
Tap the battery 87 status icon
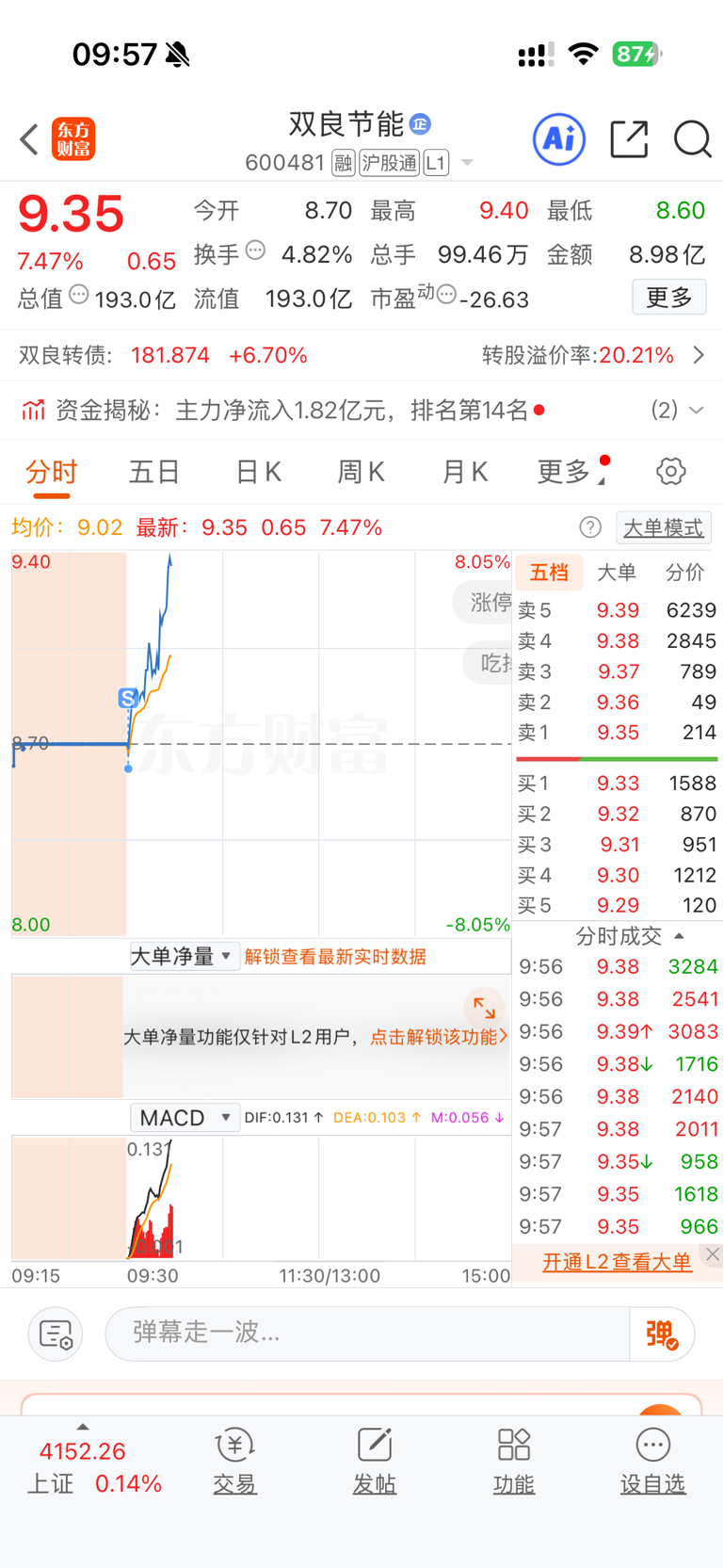tap(637, 54)
